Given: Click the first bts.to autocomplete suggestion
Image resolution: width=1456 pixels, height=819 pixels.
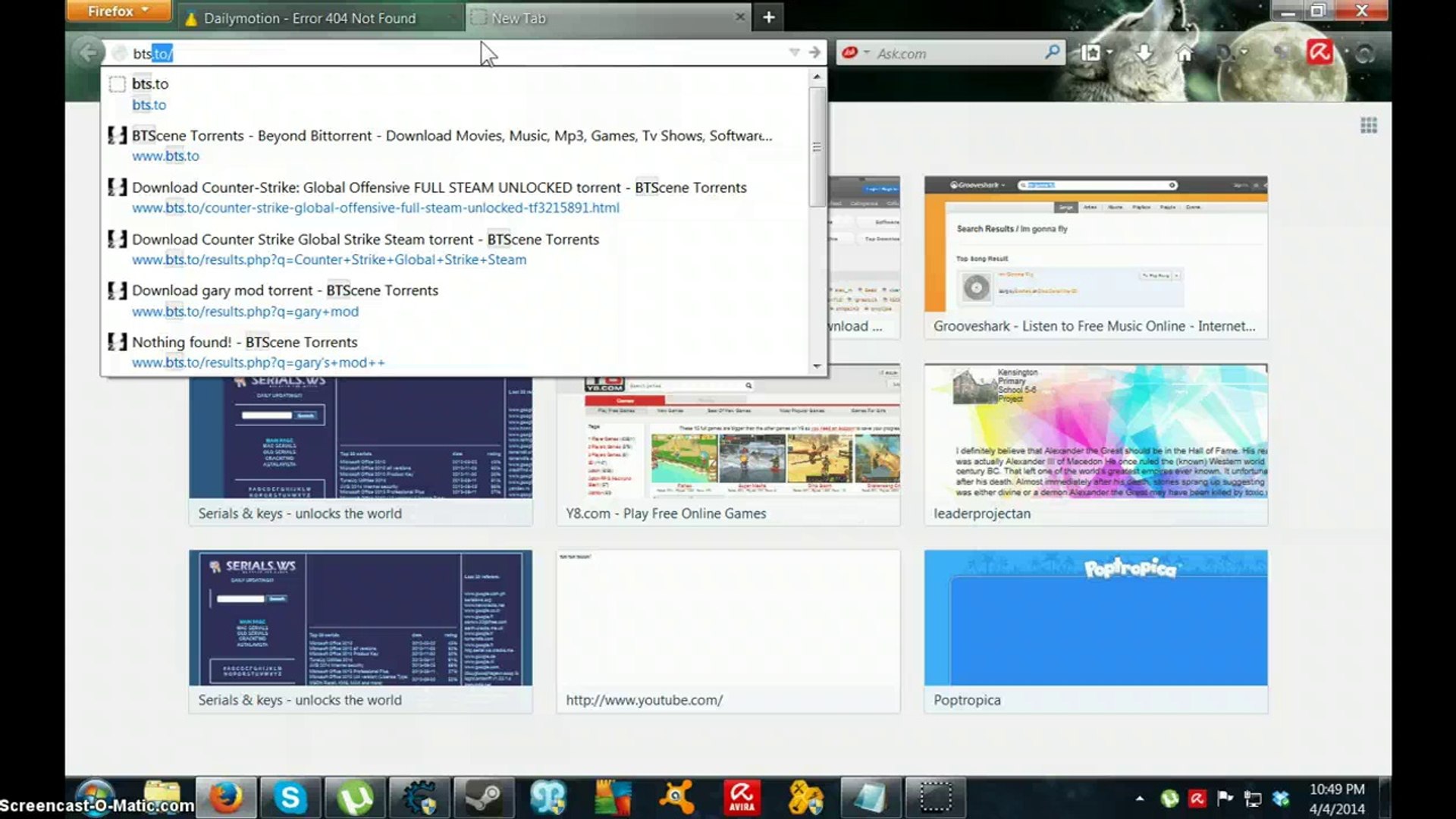Looking at the screenshot, I should (150, 93).
